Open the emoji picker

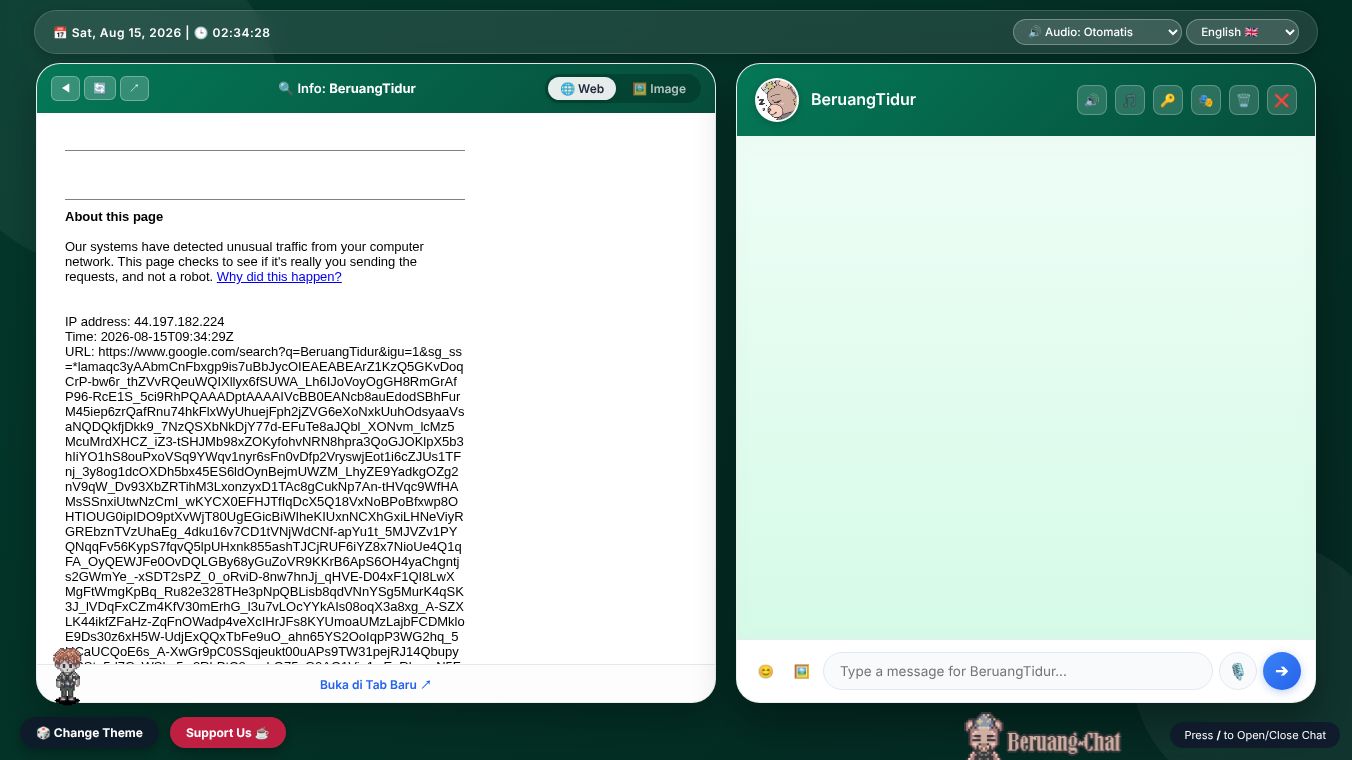[766, 671]
